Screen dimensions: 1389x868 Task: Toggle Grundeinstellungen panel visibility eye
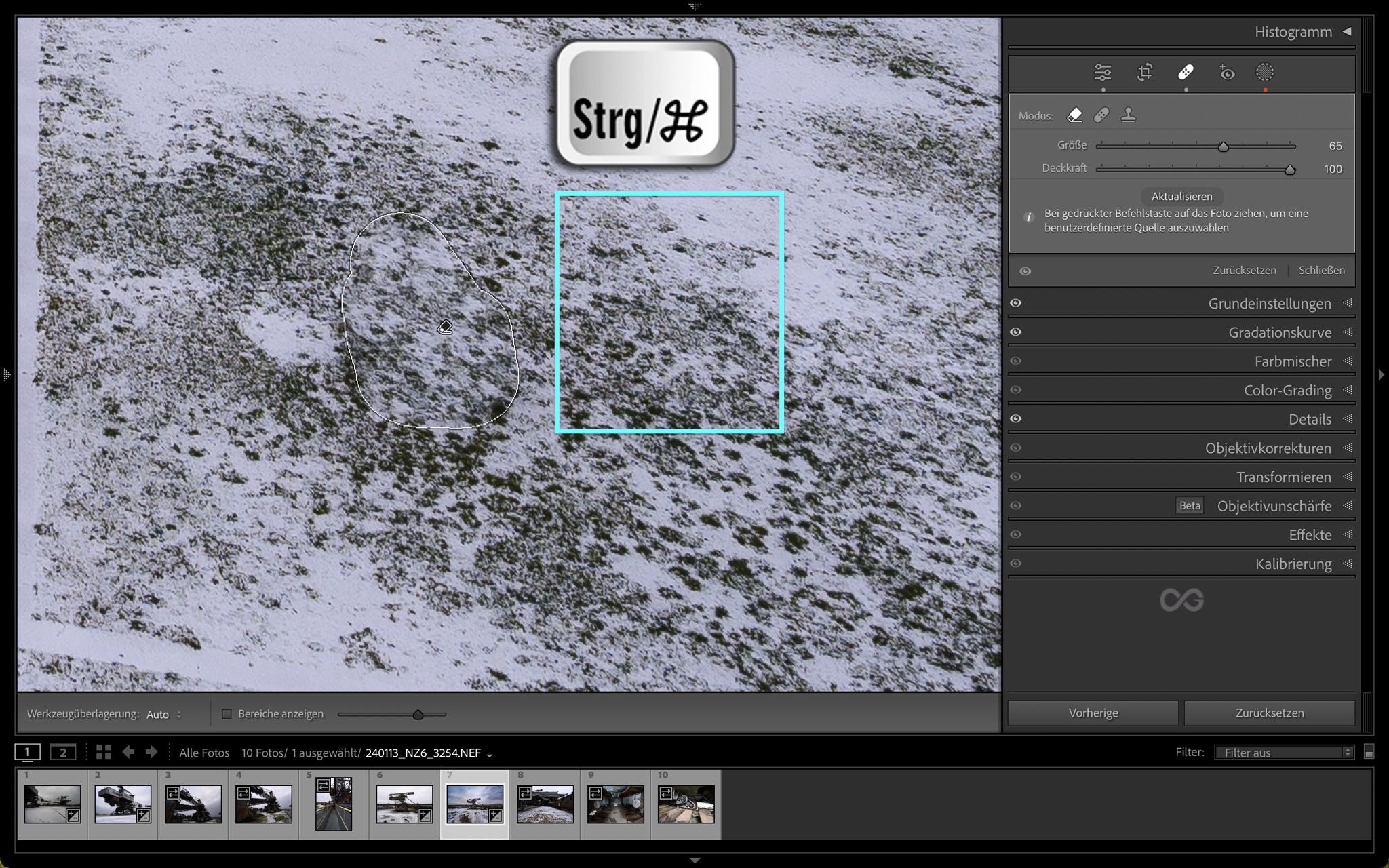tap(1015, 303)
